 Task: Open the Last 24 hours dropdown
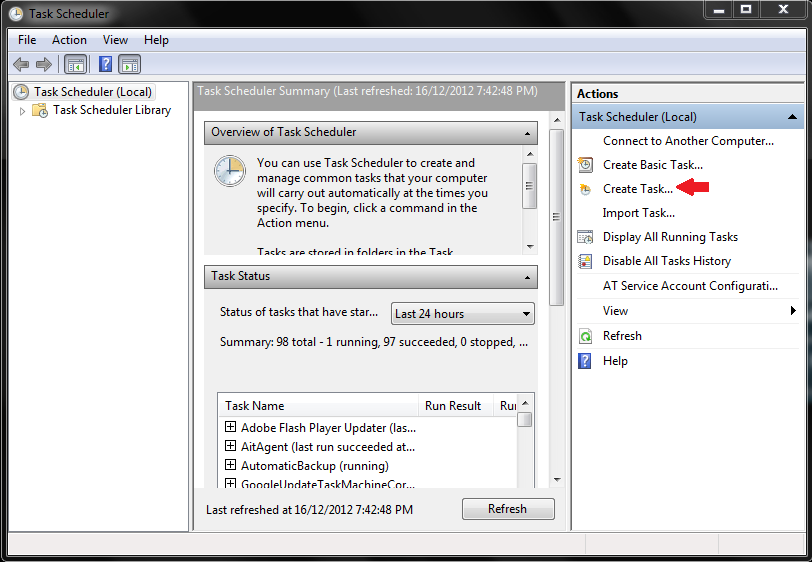[x=463, y=314]
